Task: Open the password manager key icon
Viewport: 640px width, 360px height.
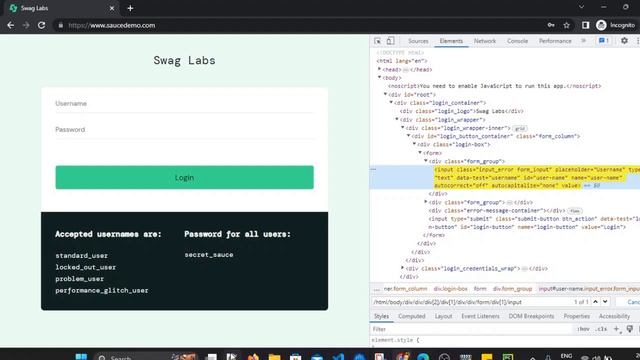Action: tap(551, 25)
